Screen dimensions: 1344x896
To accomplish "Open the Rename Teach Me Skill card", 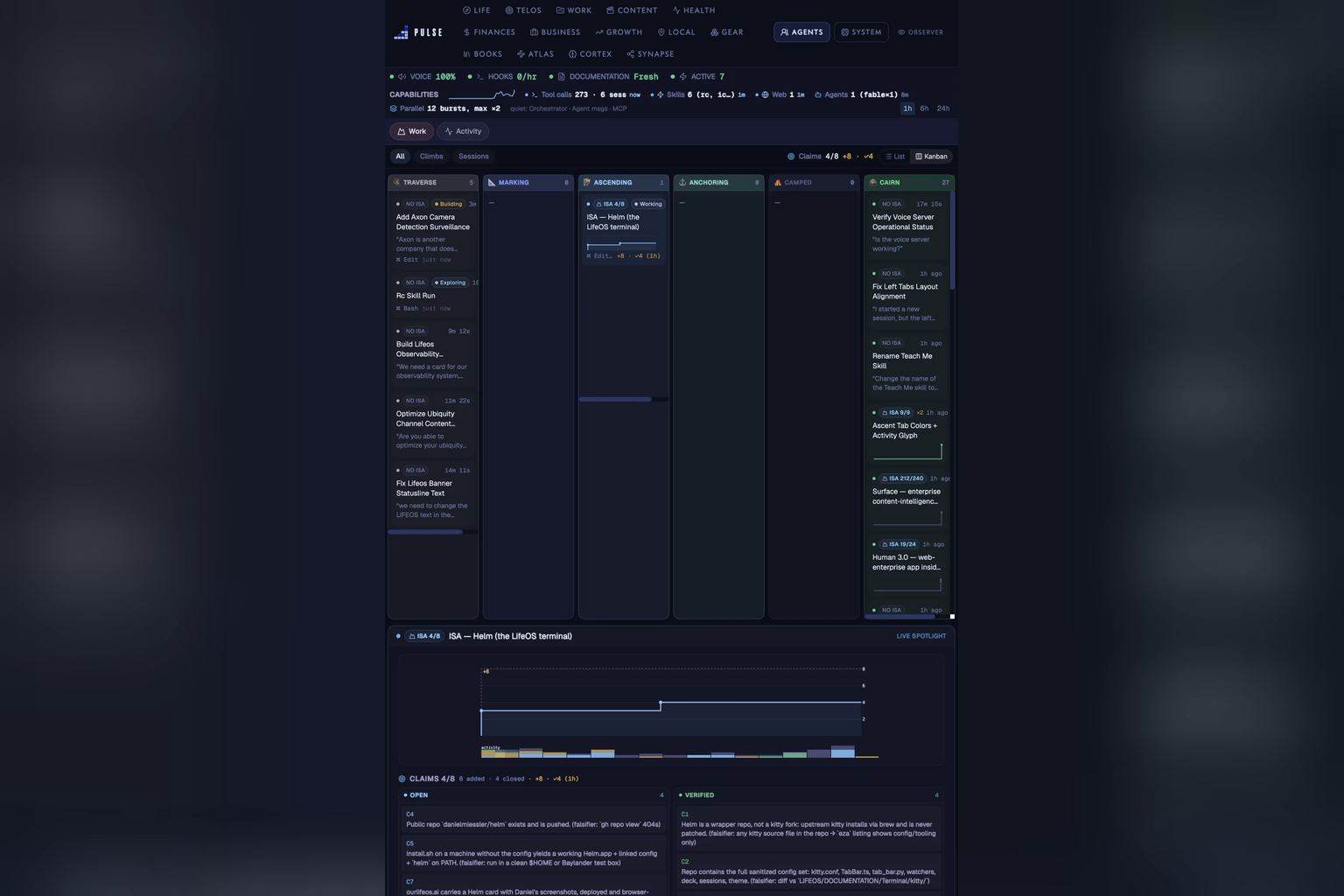I will [906, 366].
